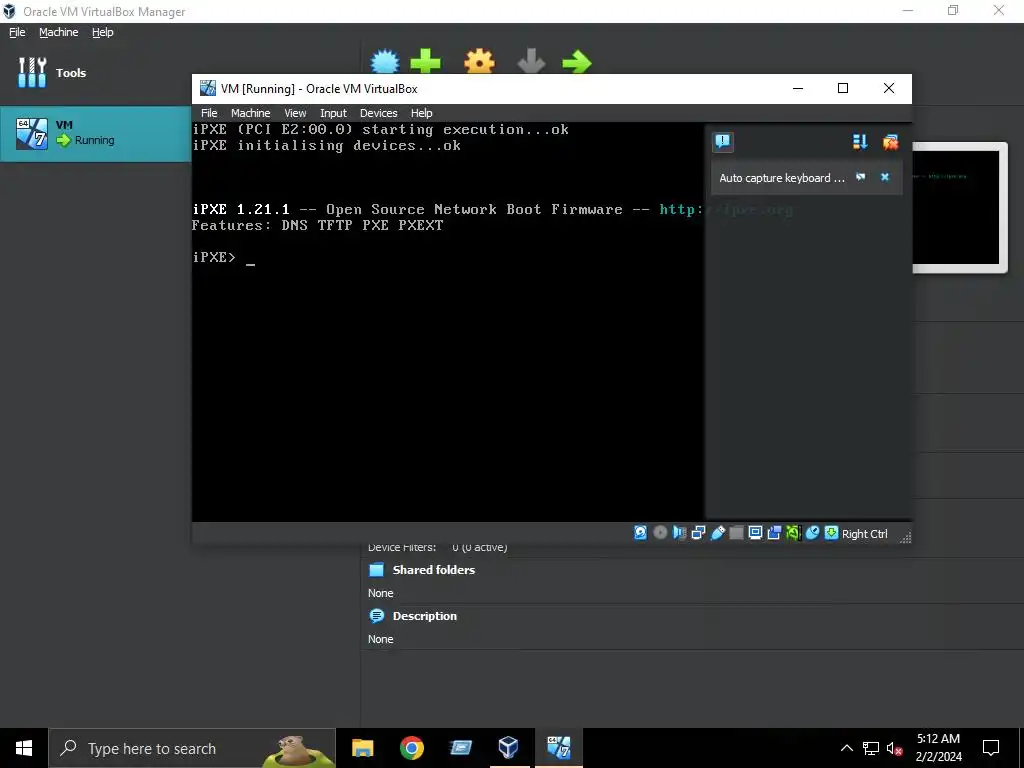Click the green CPU/VM features status icon
Viewport: 1024px width, 768px height.
coord(793,533)
